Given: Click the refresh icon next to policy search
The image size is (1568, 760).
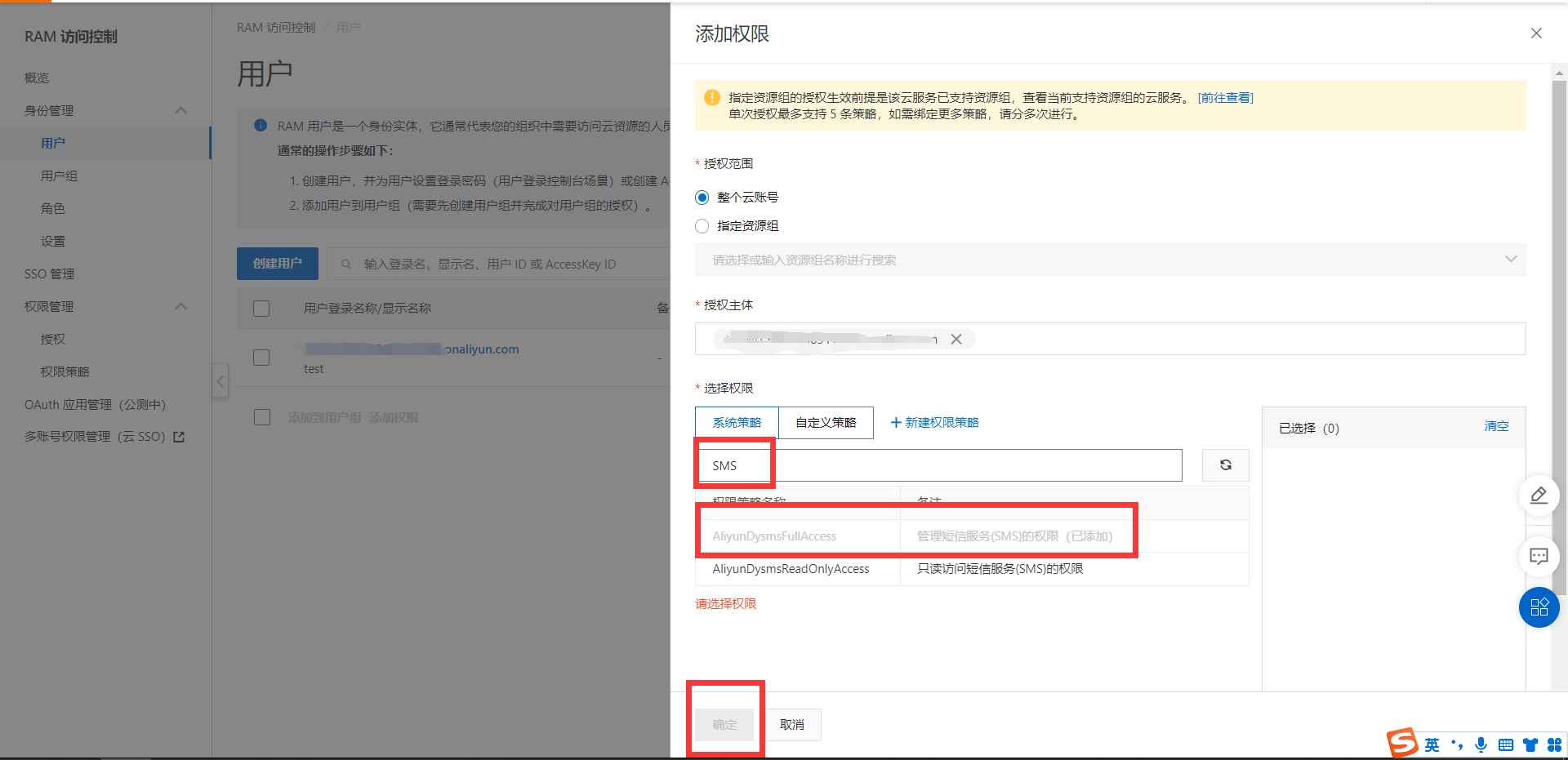Looking at the screenshot, I should click(1225, 465).
